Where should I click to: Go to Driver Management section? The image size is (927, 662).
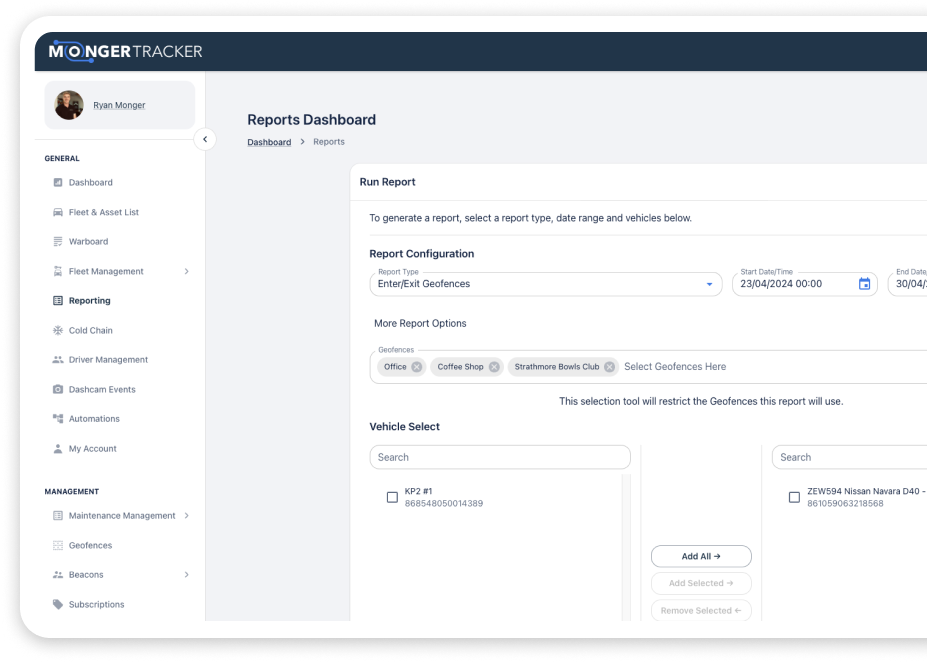pyautogui.click(x=108, y=360)
